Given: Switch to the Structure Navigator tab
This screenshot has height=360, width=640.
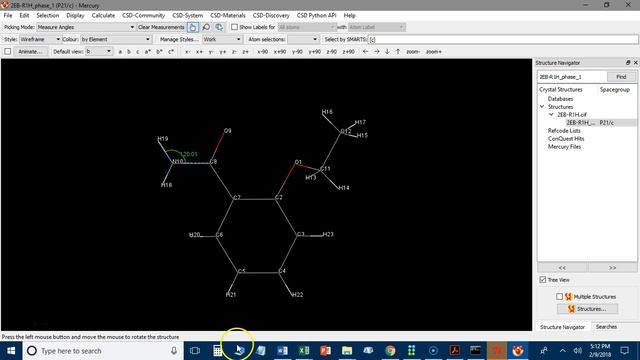Looking at the screenshot, I should [x=562, y=327].
